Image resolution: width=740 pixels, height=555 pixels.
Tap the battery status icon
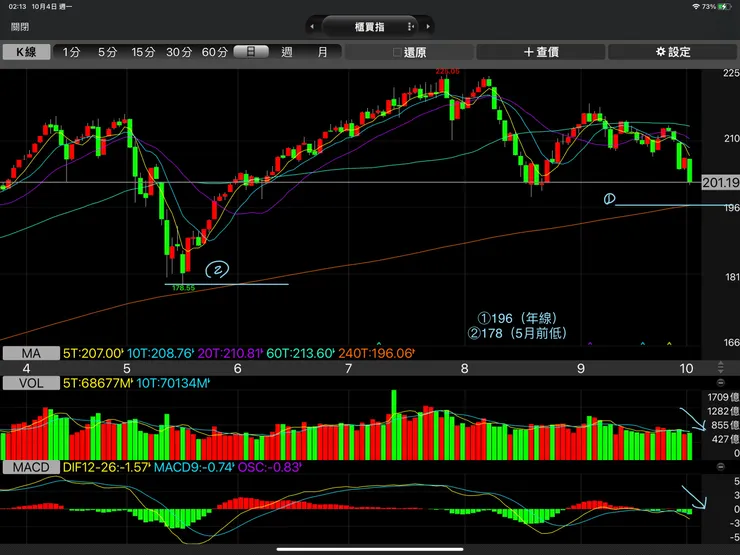coord(724,7)
